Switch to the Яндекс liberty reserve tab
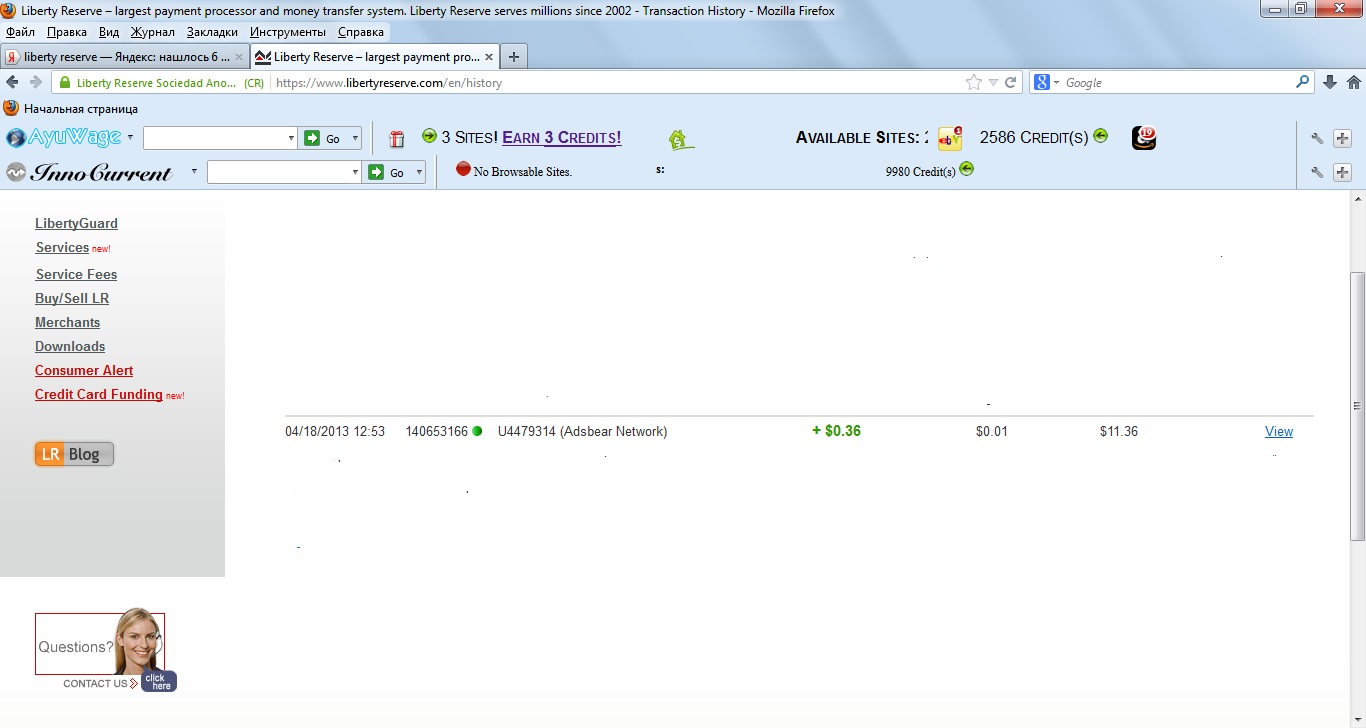This screenshot has height=728, width=1366. 124,57
